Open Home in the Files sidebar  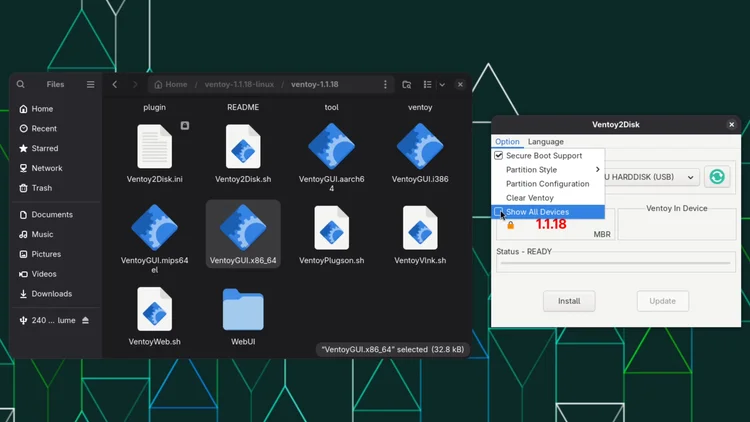(55, 109)
